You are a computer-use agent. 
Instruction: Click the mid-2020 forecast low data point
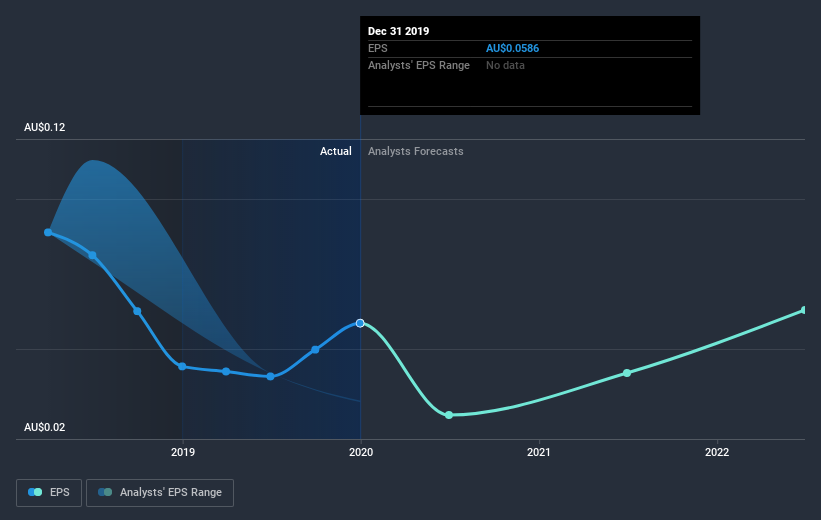[x=449, y=415]
